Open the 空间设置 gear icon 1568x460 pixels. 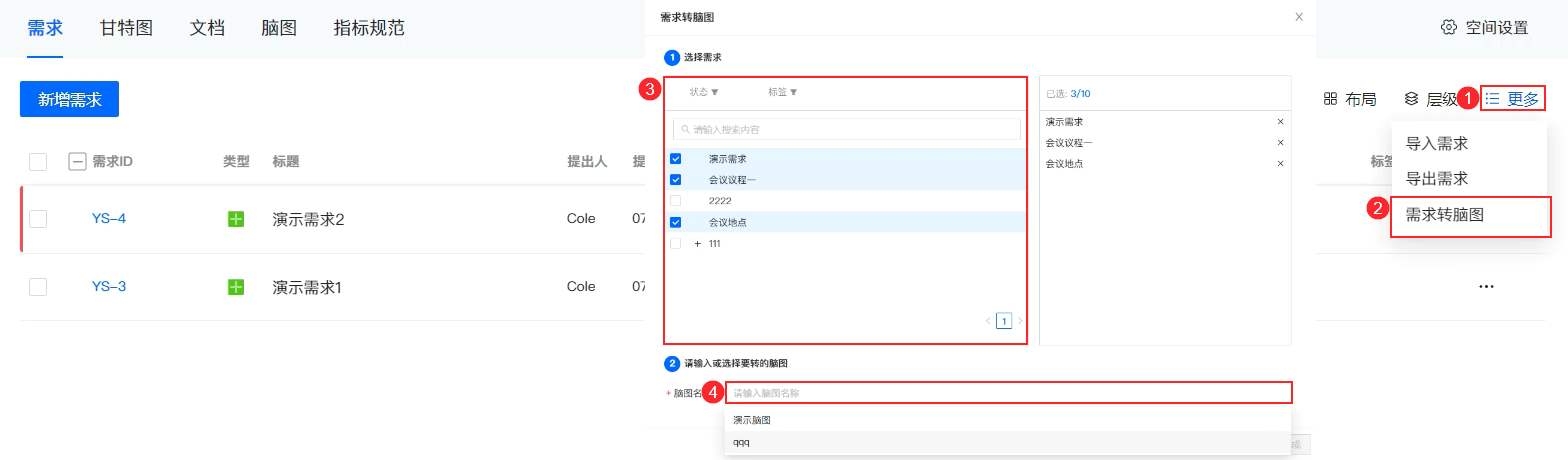[x=1448, y=27]
